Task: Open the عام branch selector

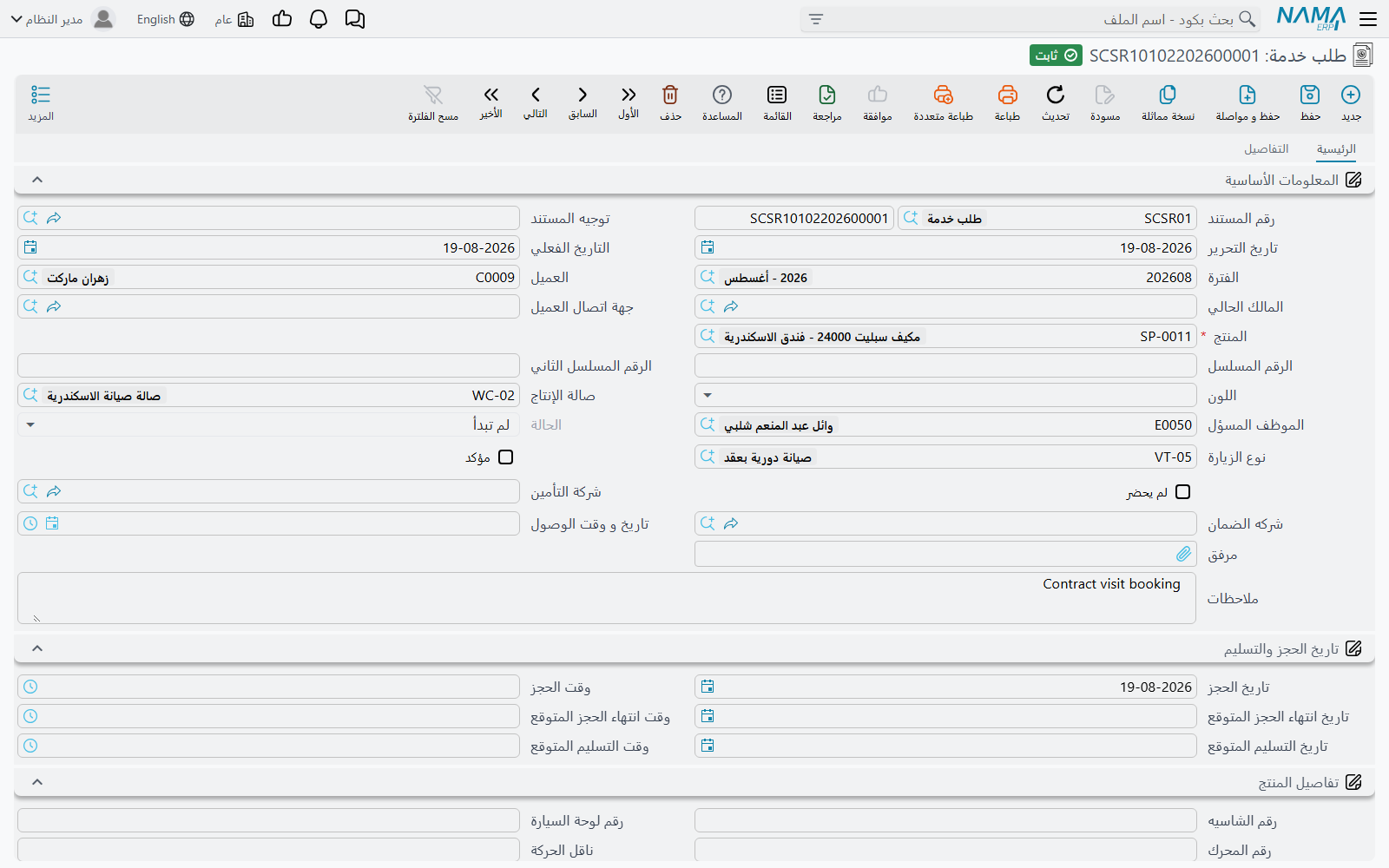Action: 234,19
